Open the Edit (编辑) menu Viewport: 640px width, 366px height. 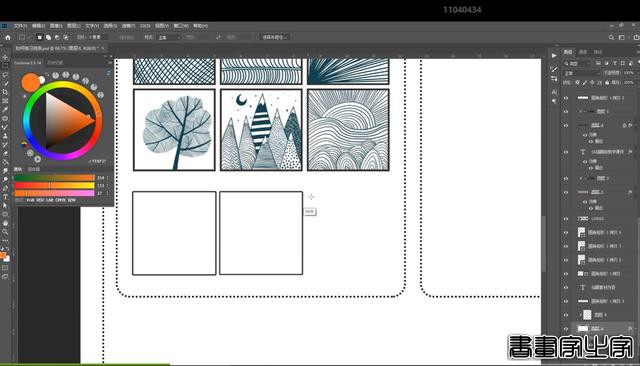(x=38, y=26)
